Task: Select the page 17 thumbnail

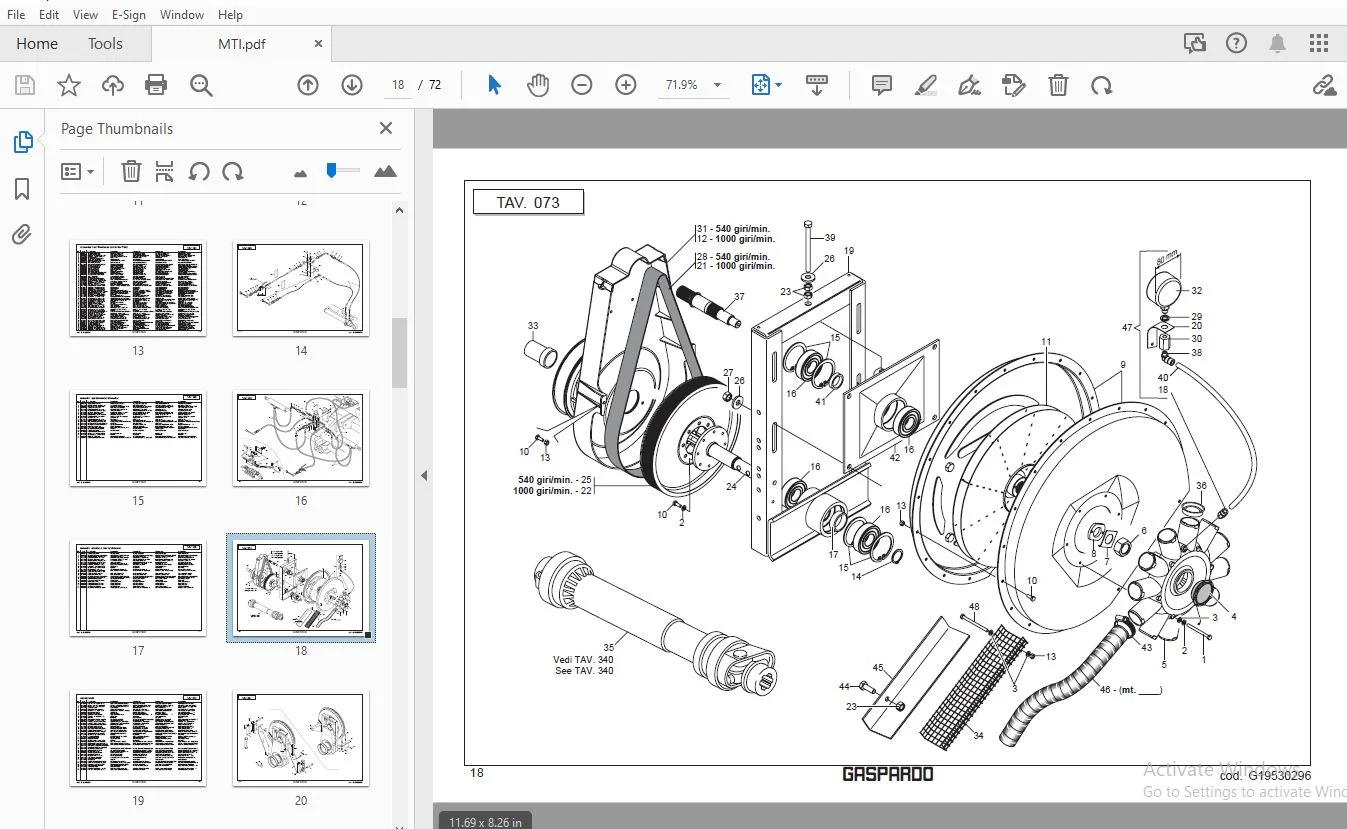Action: pyautogui.click(x=138, y=588)
